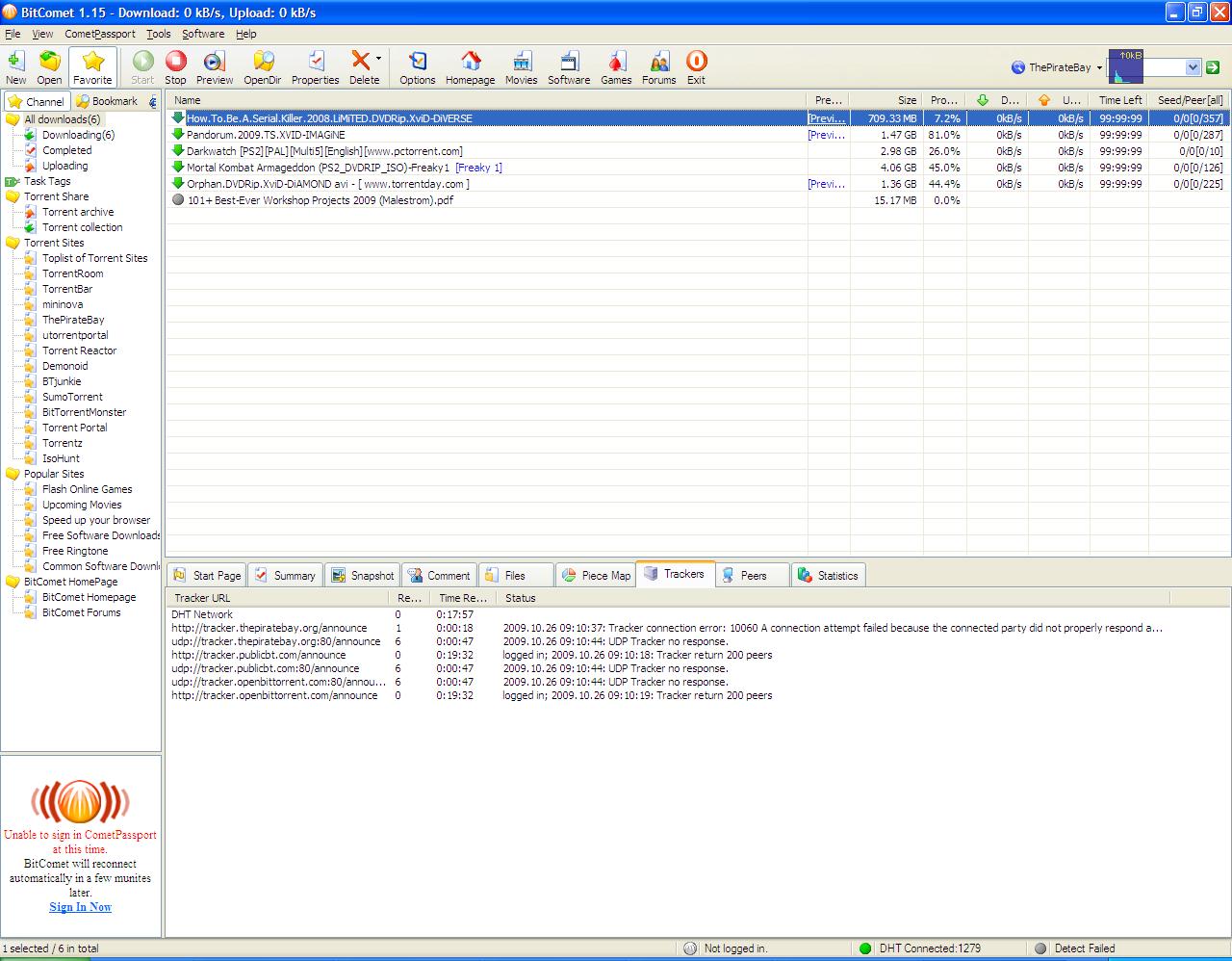This screenshot has width=1232, height=961.
Task: Open the Help menu
Action: pyautogui.click(x=245, y=34)
